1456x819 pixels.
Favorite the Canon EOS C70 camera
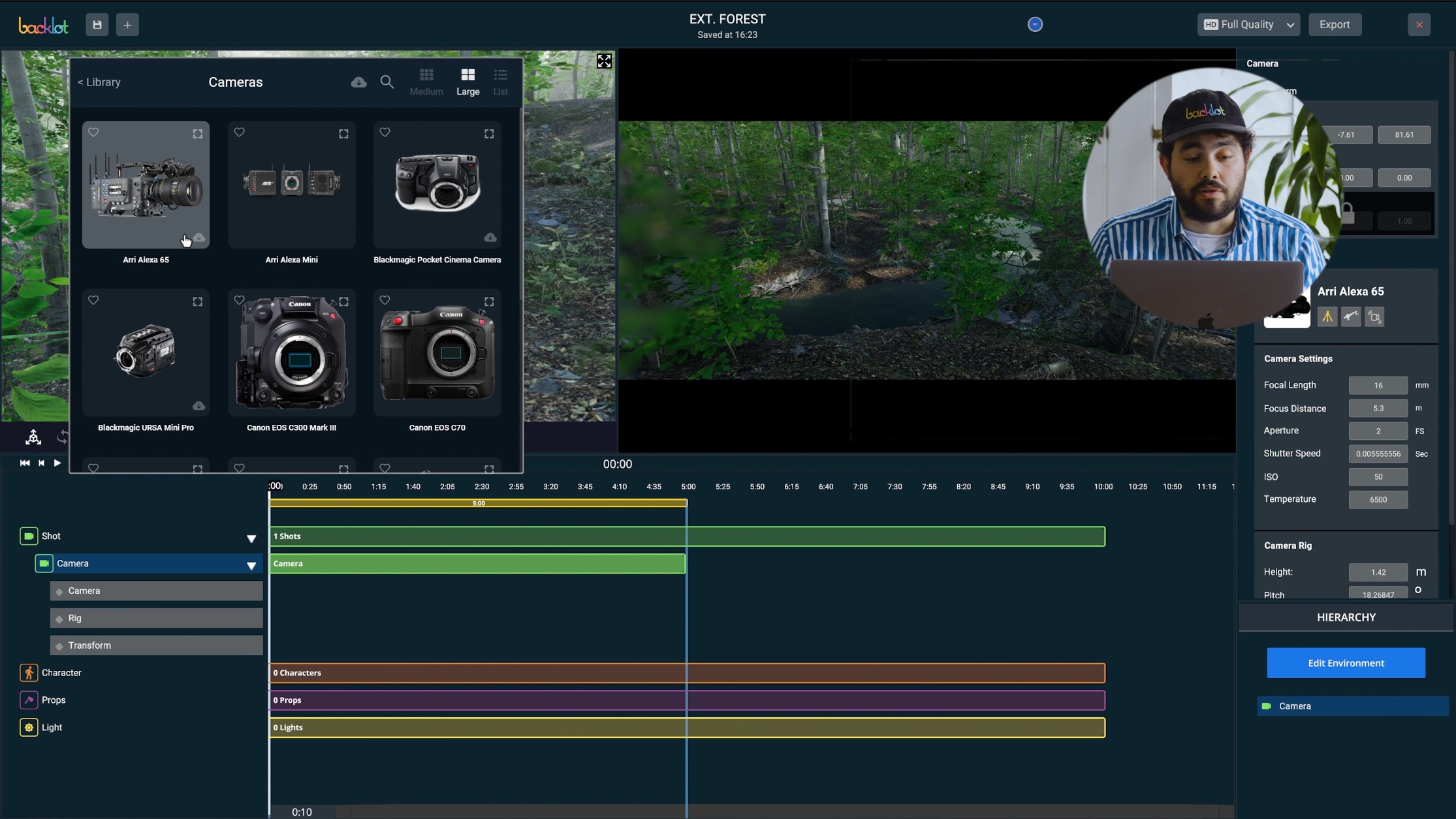coord(385,300)
